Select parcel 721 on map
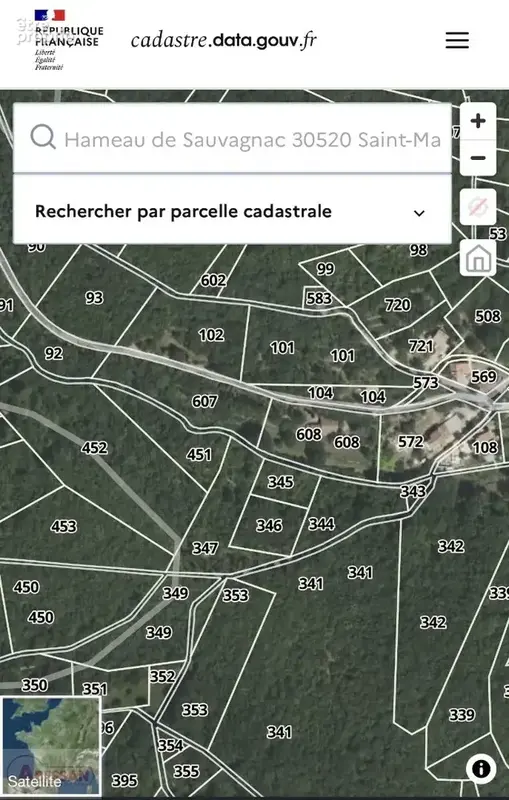 421,346
